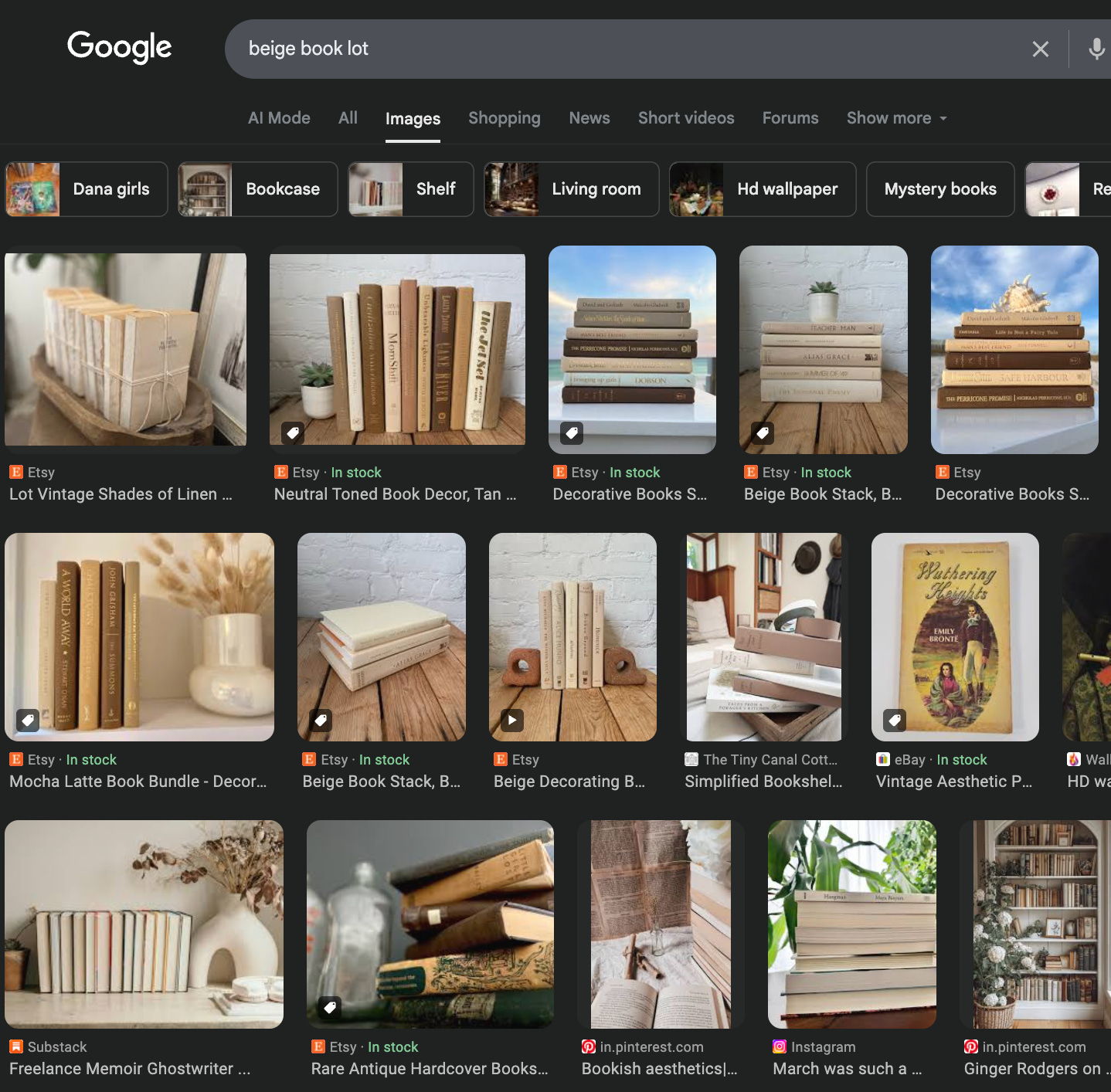Image resolution: width=1111 pixels, height=1092 pixels.
Task: Open the News tab
Action: click(589, 118)
